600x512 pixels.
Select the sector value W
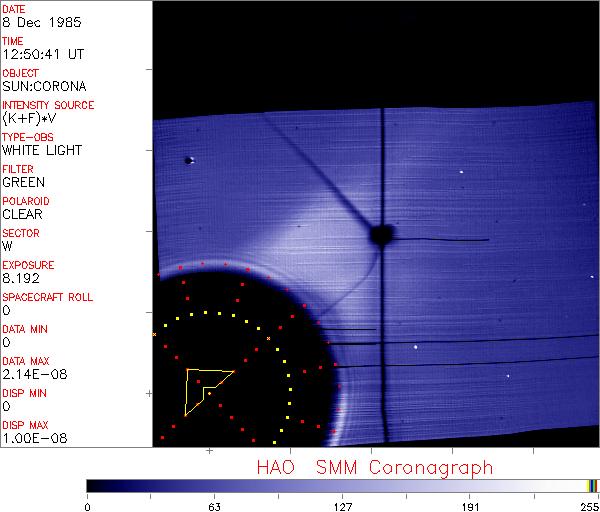[7, 246]
